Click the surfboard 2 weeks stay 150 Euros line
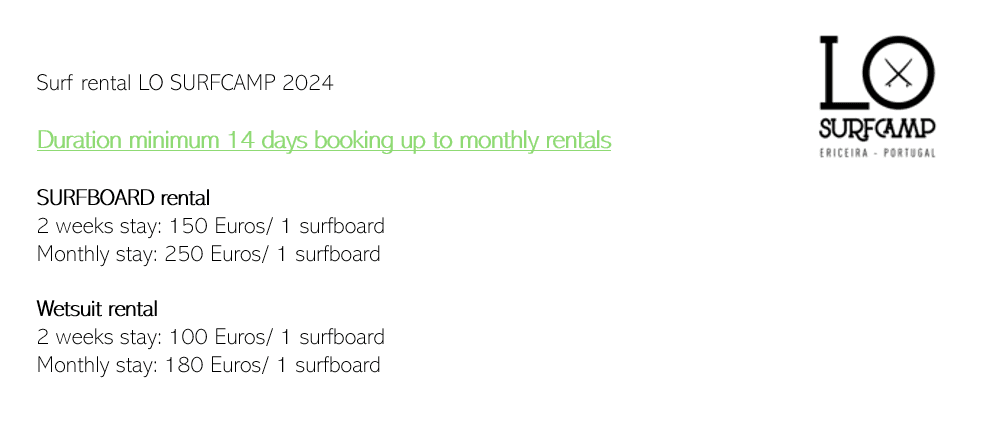Screen dimensions: 990x427 (210, 225)
